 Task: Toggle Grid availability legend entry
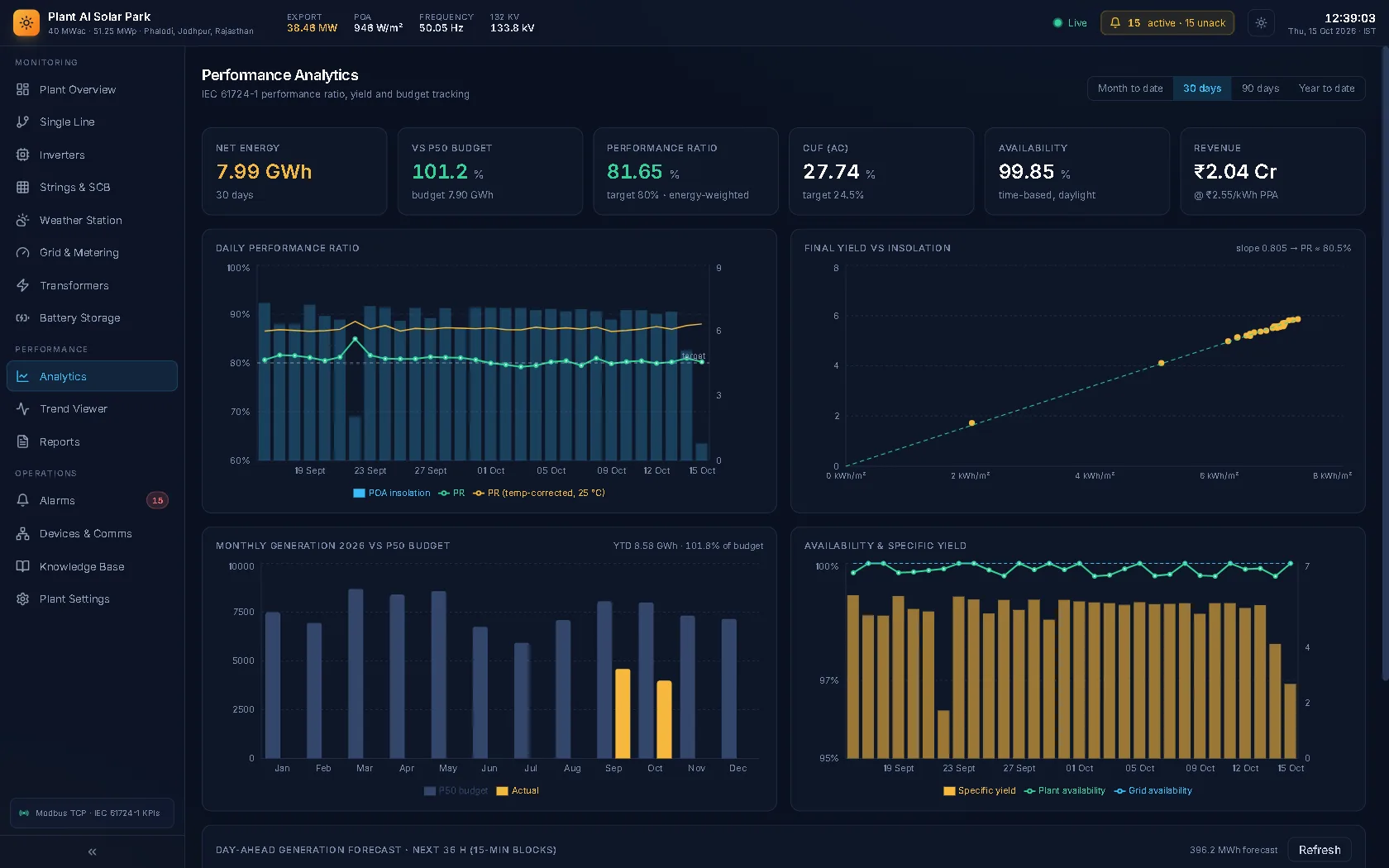click(x=1153, y=791)
